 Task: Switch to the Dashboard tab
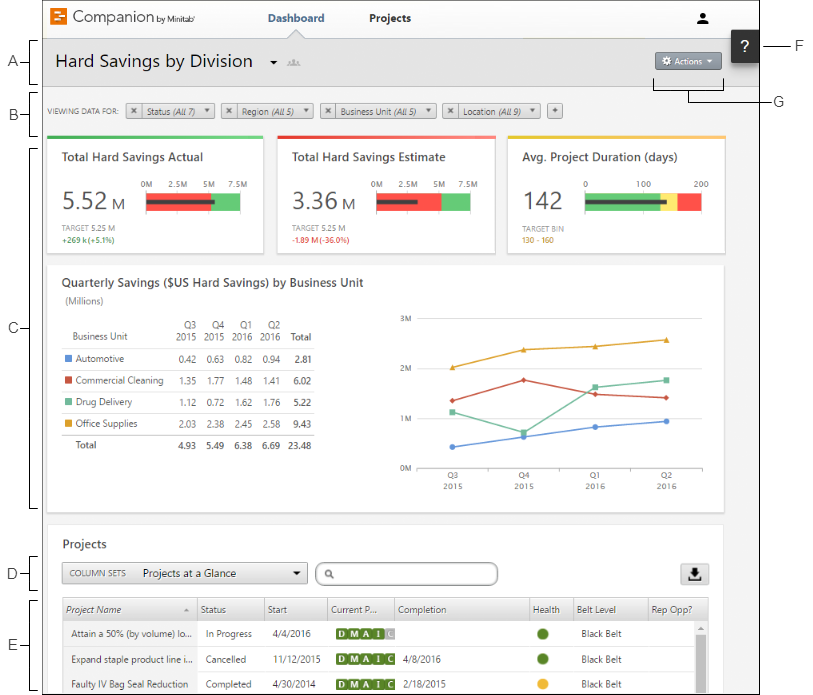(296, 18)
